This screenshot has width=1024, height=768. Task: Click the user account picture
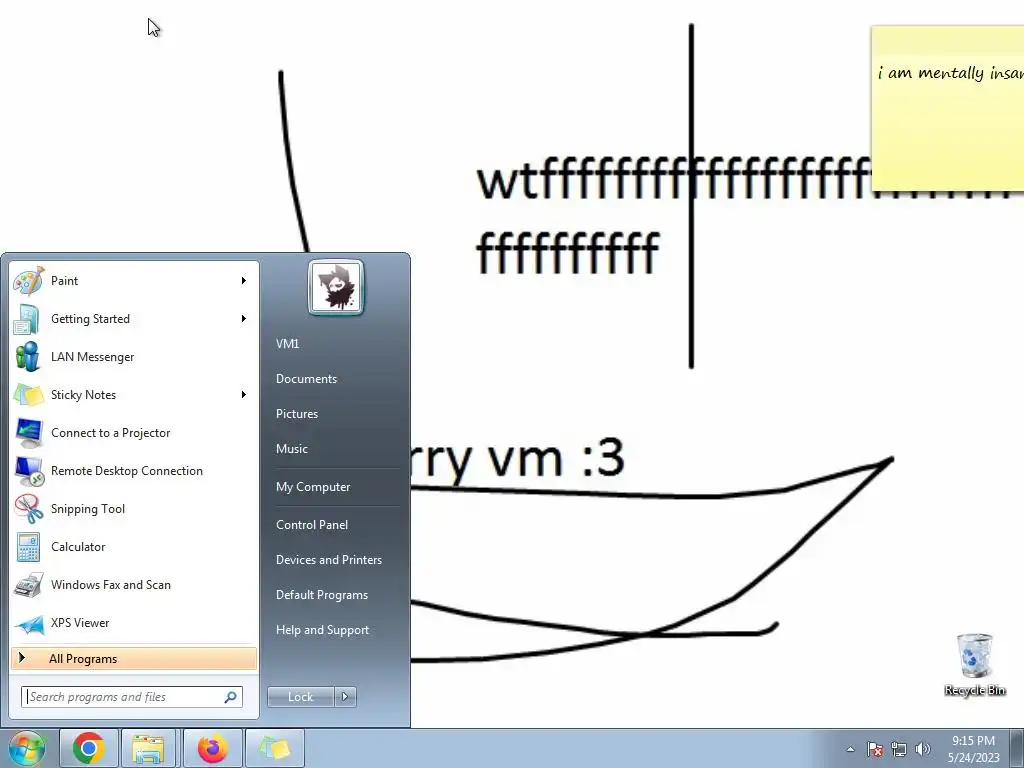pos(336,287)
